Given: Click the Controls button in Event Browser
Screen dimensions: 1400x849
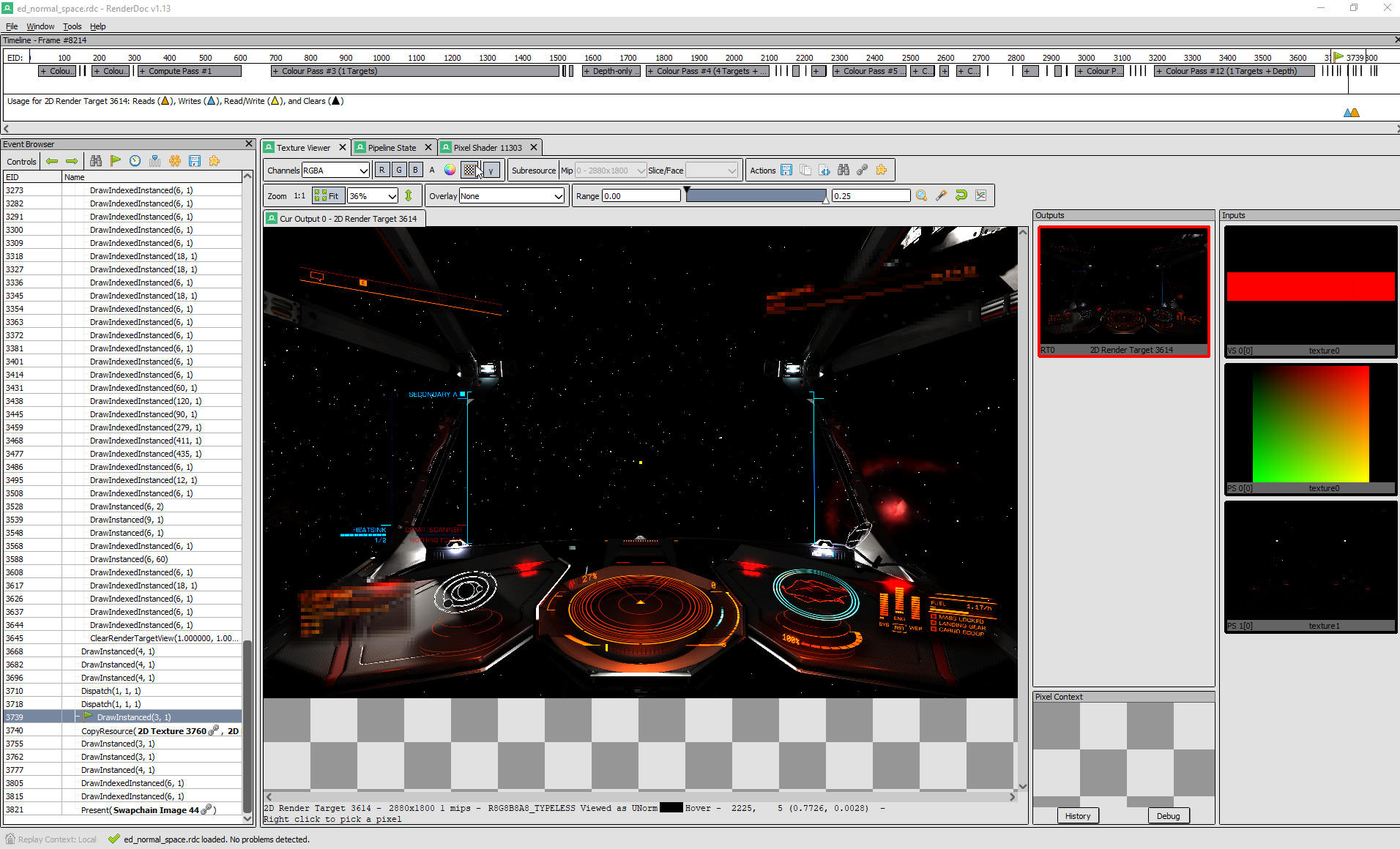Looking at the screenshot, I should click(x=21, y=162).
